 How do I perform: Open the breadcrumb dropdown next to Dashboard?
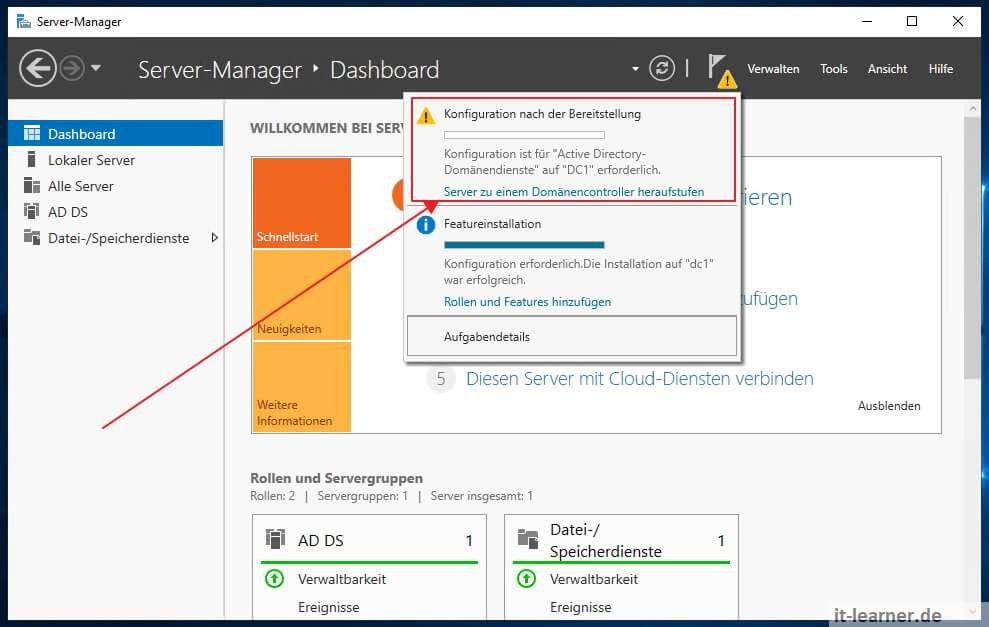point(634,68)
